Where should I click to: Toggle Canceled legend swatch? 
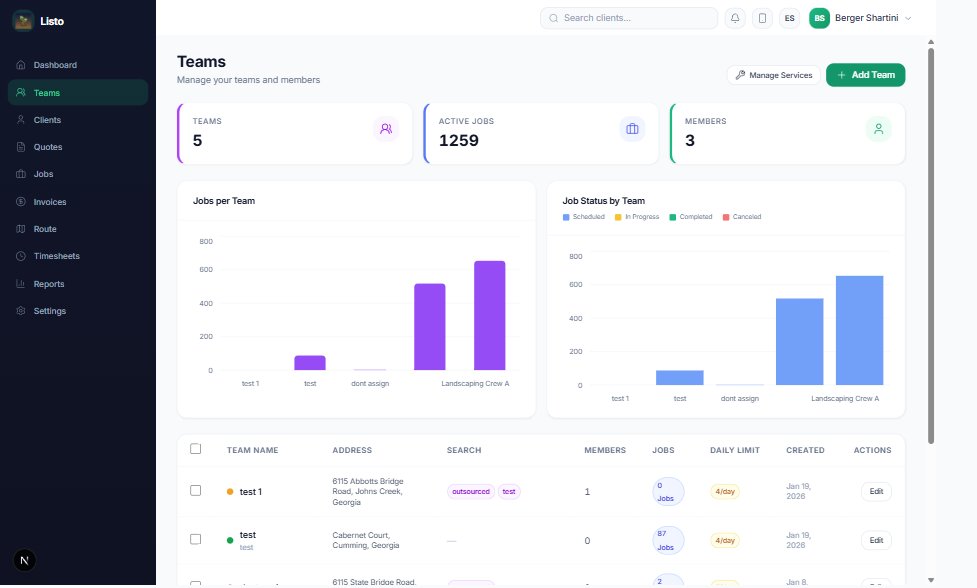click(x=726, y=217)
